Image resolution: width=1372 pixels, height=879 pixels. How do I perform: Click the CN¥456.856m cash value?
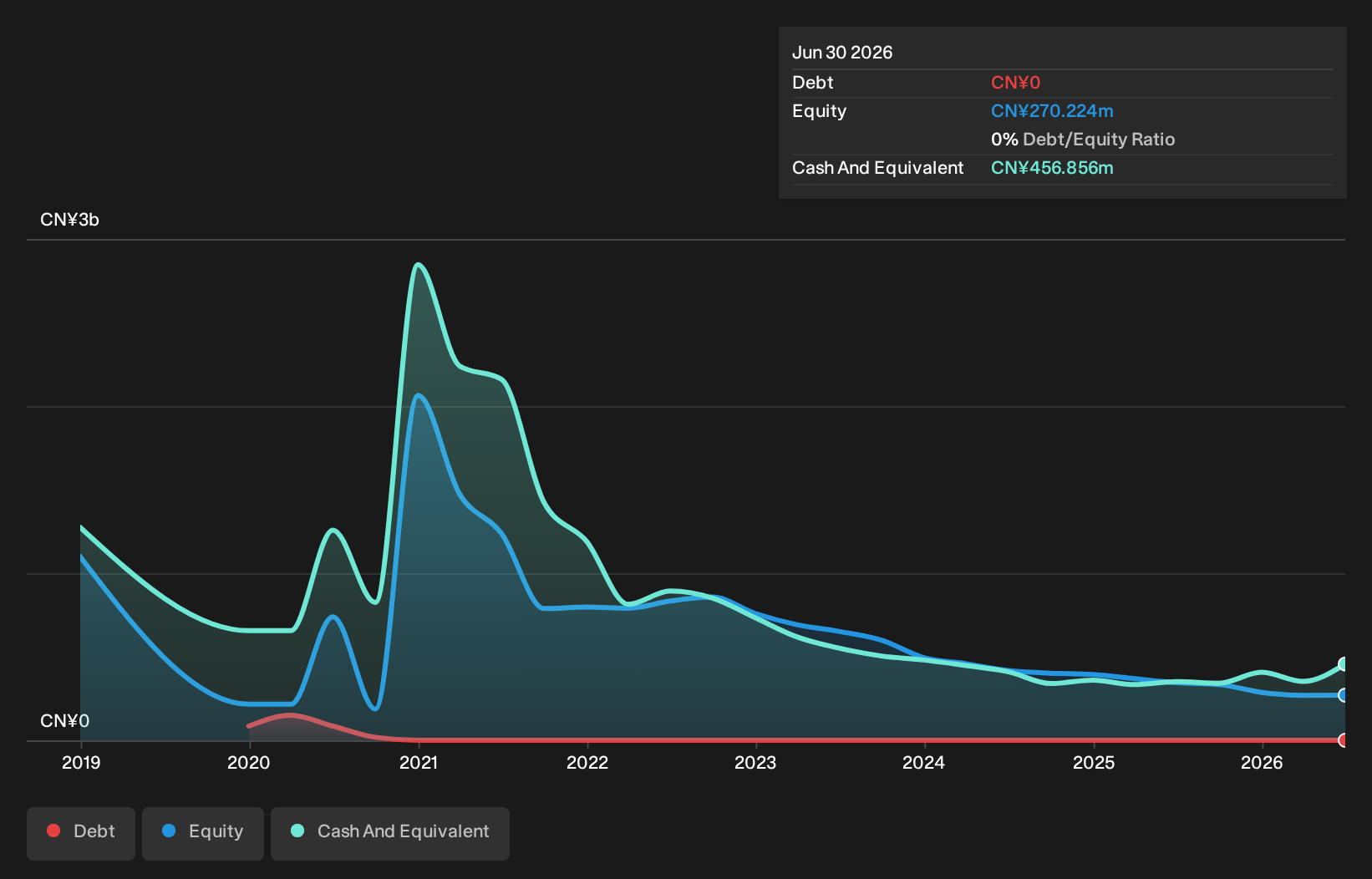[x=1052, y=168]
